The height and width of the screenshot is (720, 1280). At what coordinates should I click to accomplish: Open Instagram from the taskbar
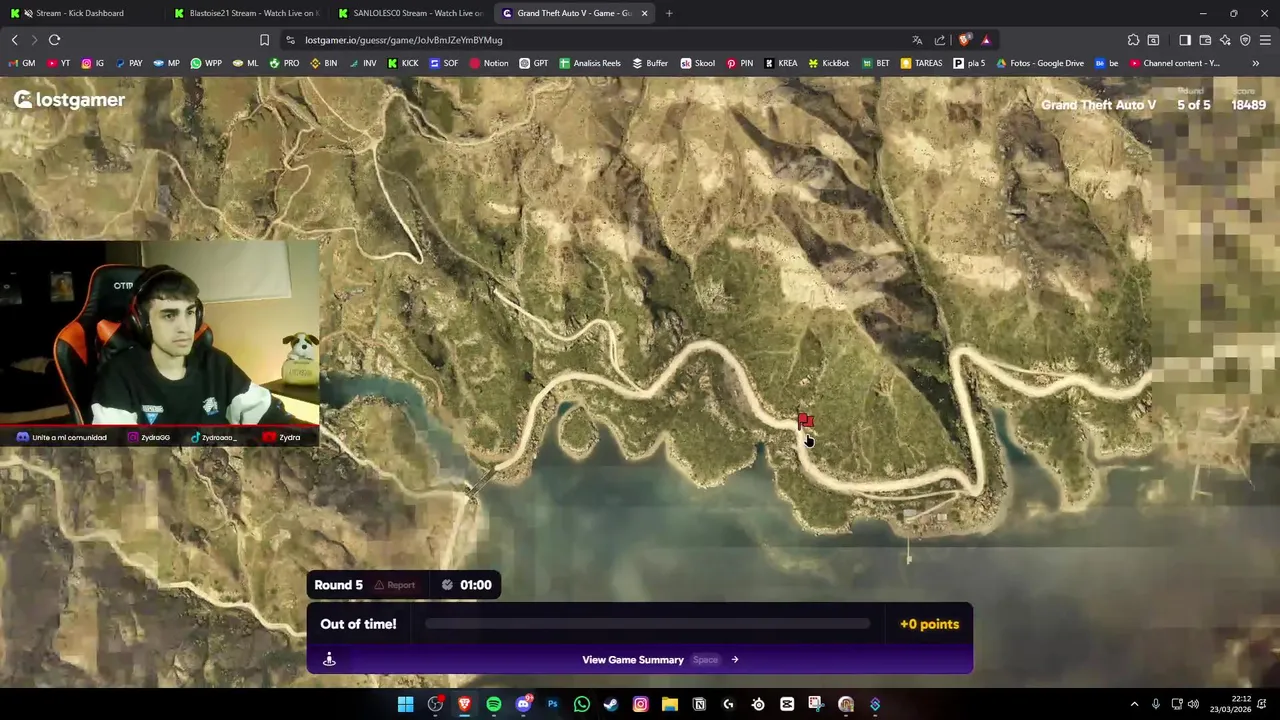click(640, 705)
